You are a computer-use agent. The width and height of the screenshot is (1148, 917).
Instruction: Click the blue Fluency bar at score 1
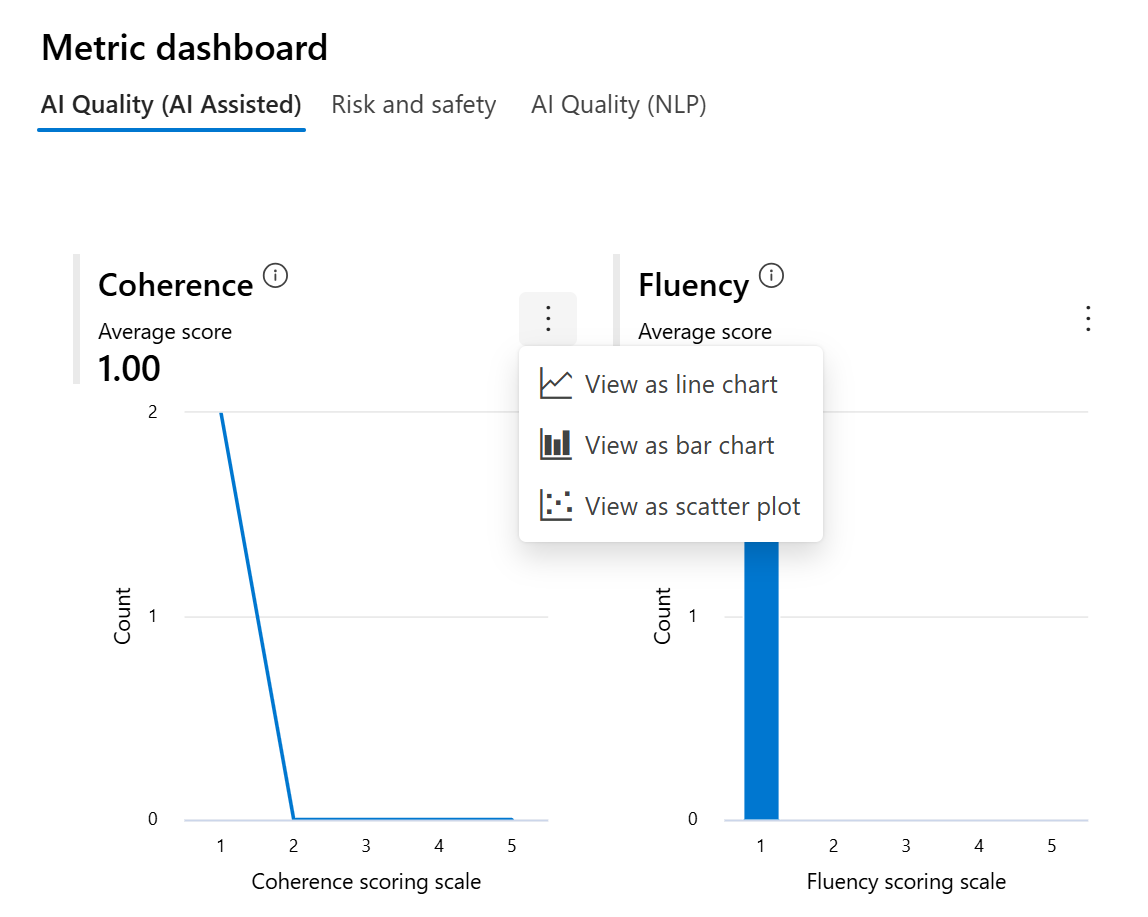point(761,680)
